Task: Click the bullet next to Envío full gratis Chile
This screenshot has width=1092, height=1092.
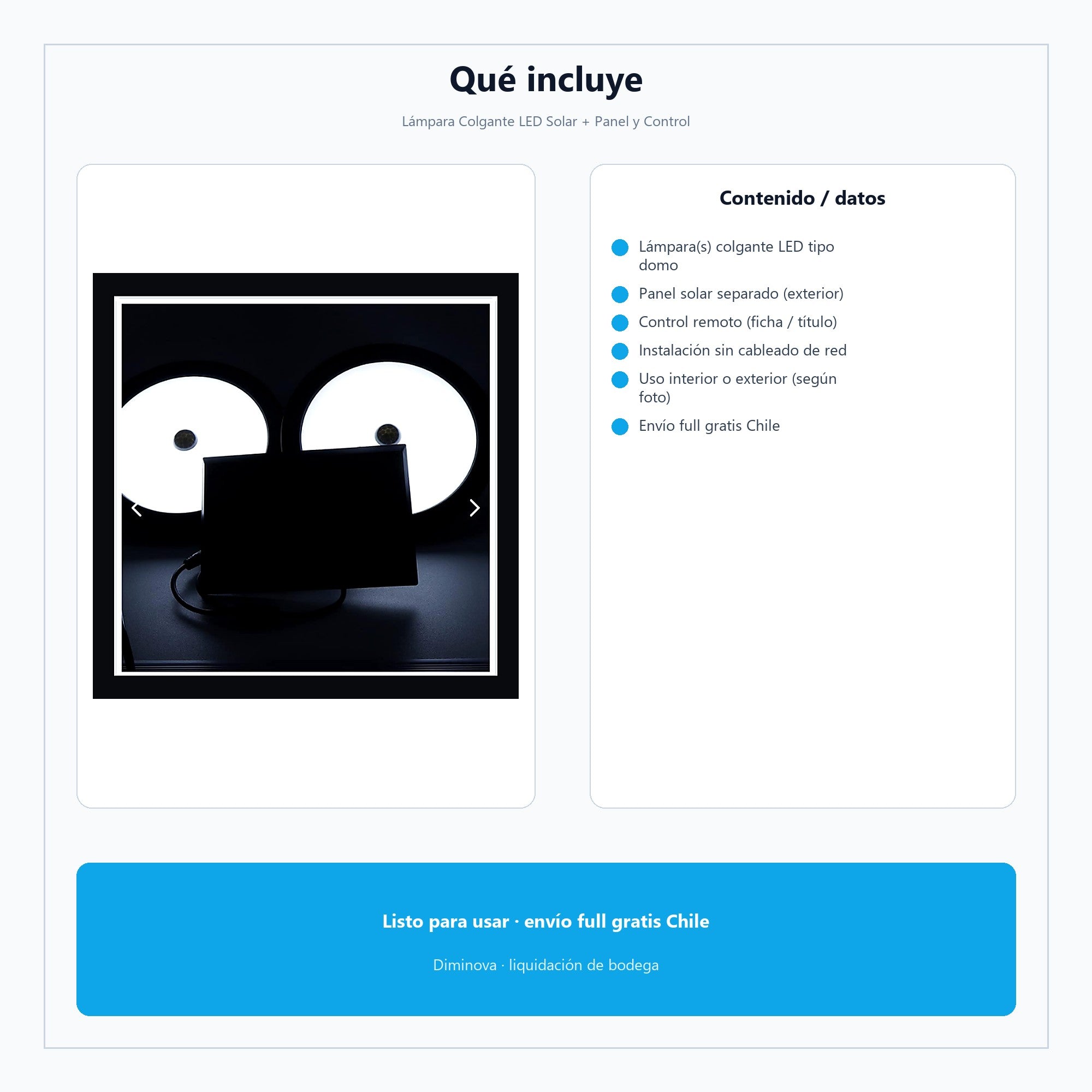Action: [620, 427]
